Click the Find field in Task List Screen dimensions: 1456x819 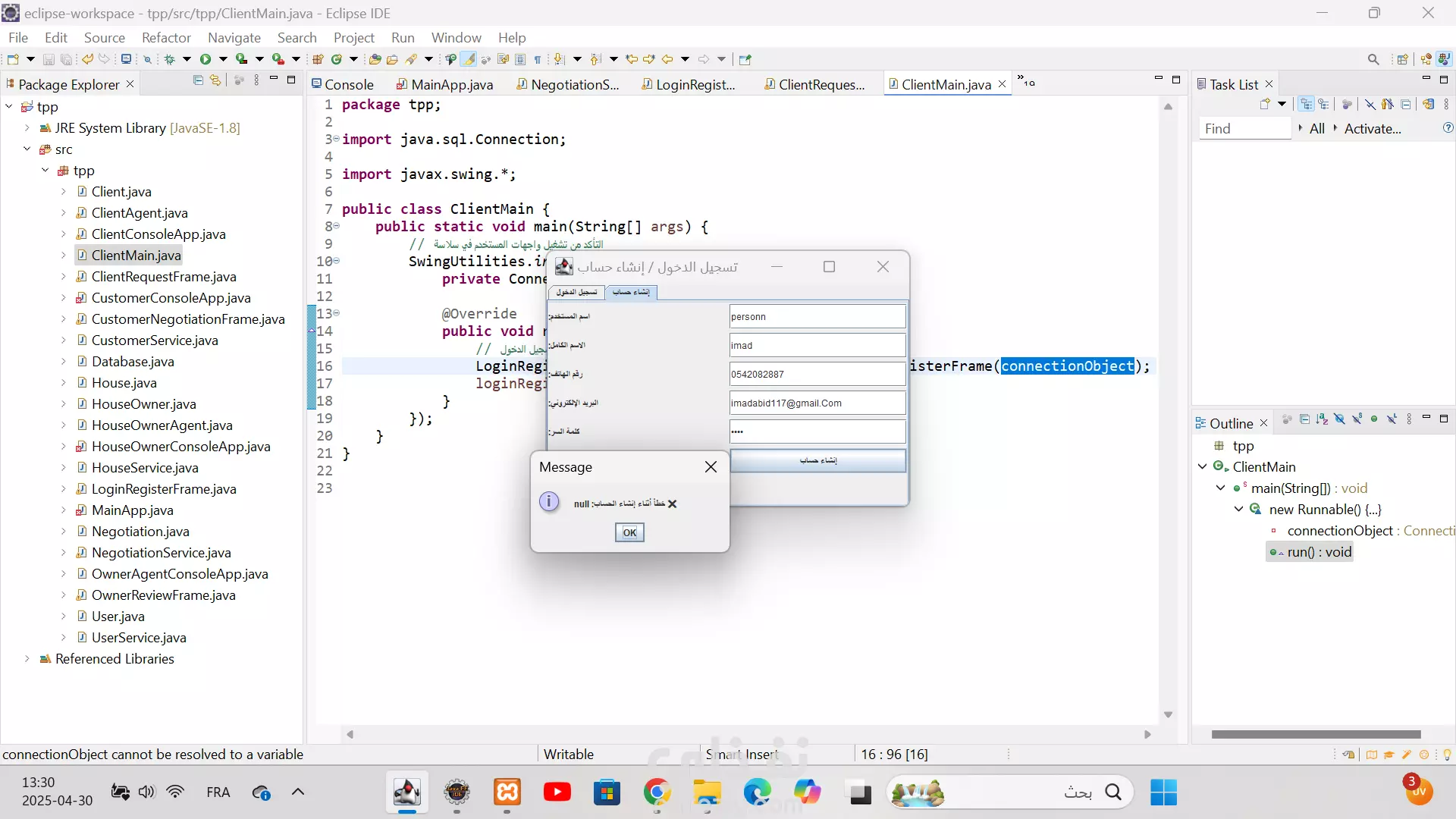[1244, 129]
